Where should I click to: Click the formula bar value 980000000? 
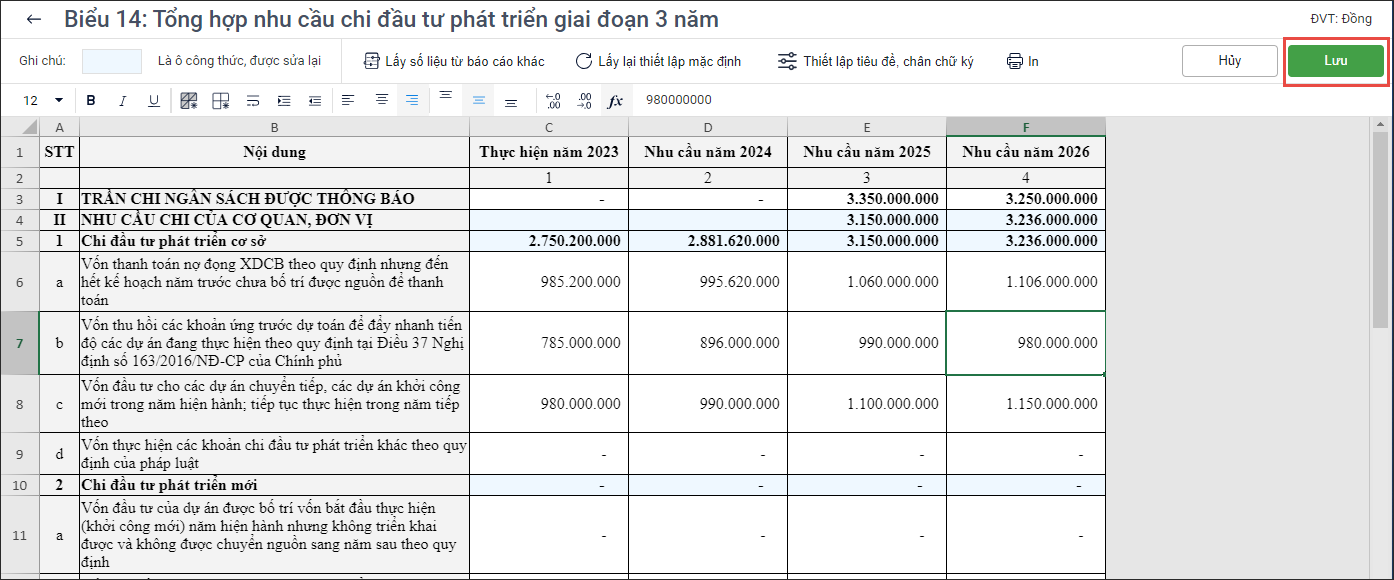(679, 100)
